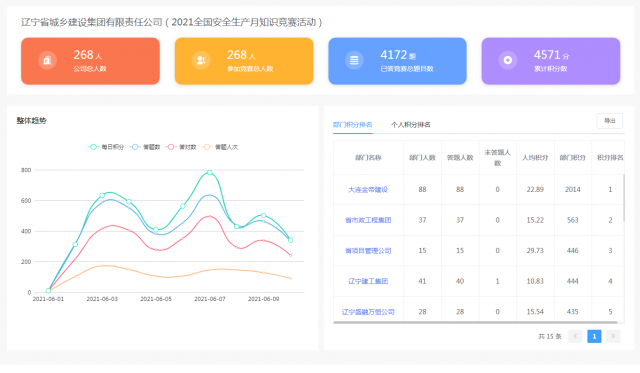Click the list icon in the blue card
This screenshot has height=373, width=640.
coord(354,60)
